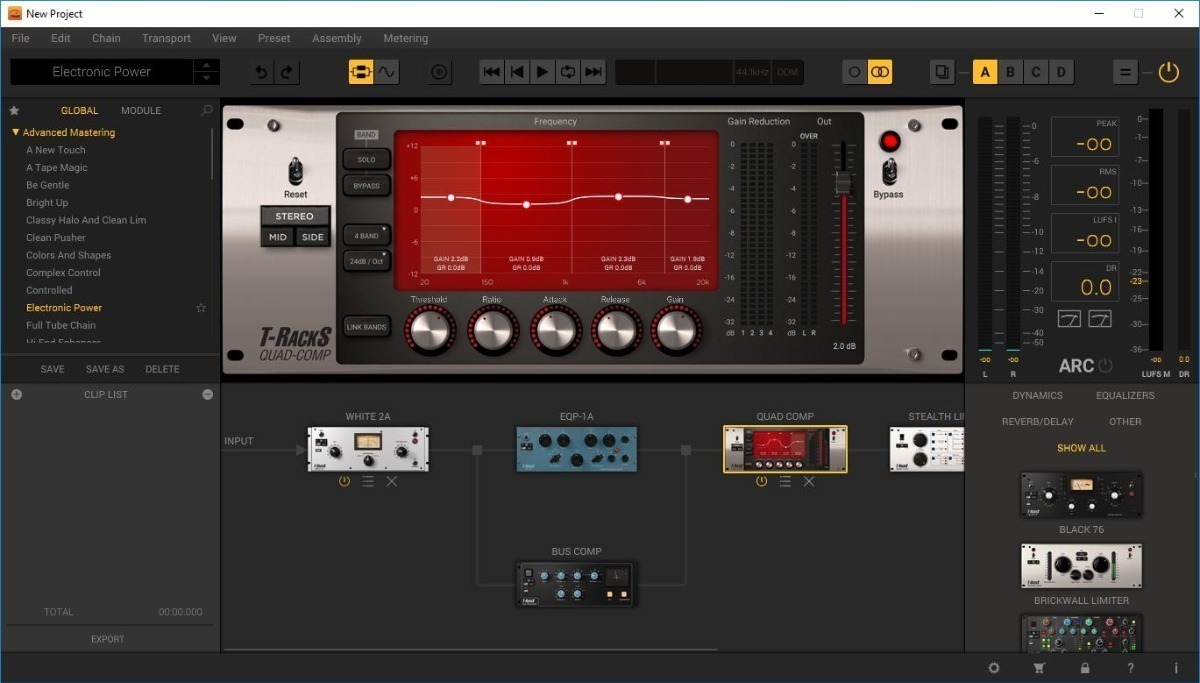Viewport: 1200px width, 683px height.
Task: Click the lock icon in bottom bar
Action: tap(1085, 668)
